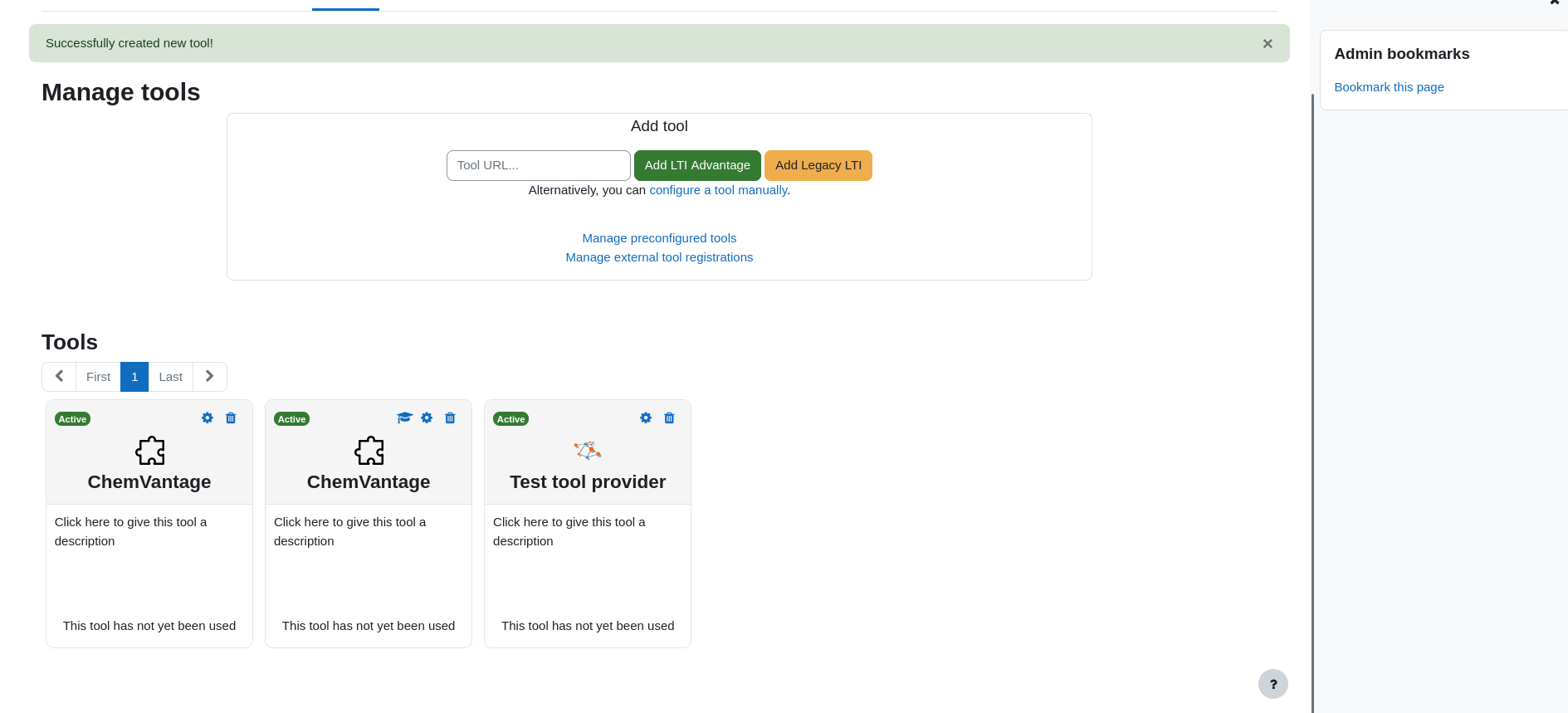Screen dimensions: 1568x713
Task: Click puzzle piece icon of second ChemVantage
Action: [x=369, y=451]
